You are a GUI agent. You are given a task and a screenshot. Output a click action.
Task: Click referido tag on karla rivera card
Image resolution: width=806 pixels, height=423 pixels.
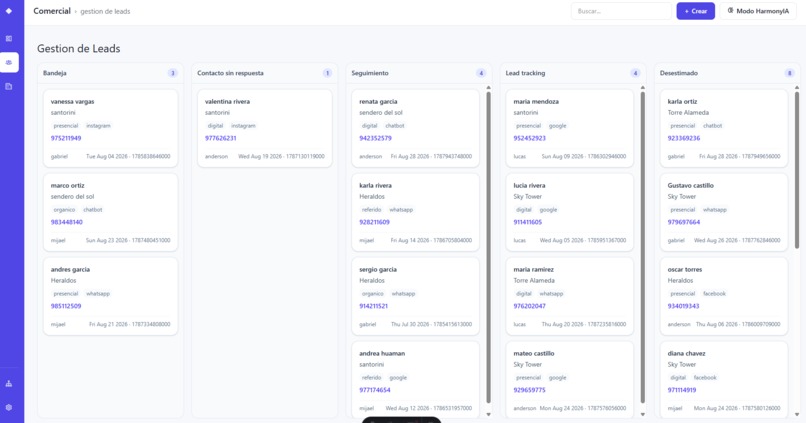(371, 210)
